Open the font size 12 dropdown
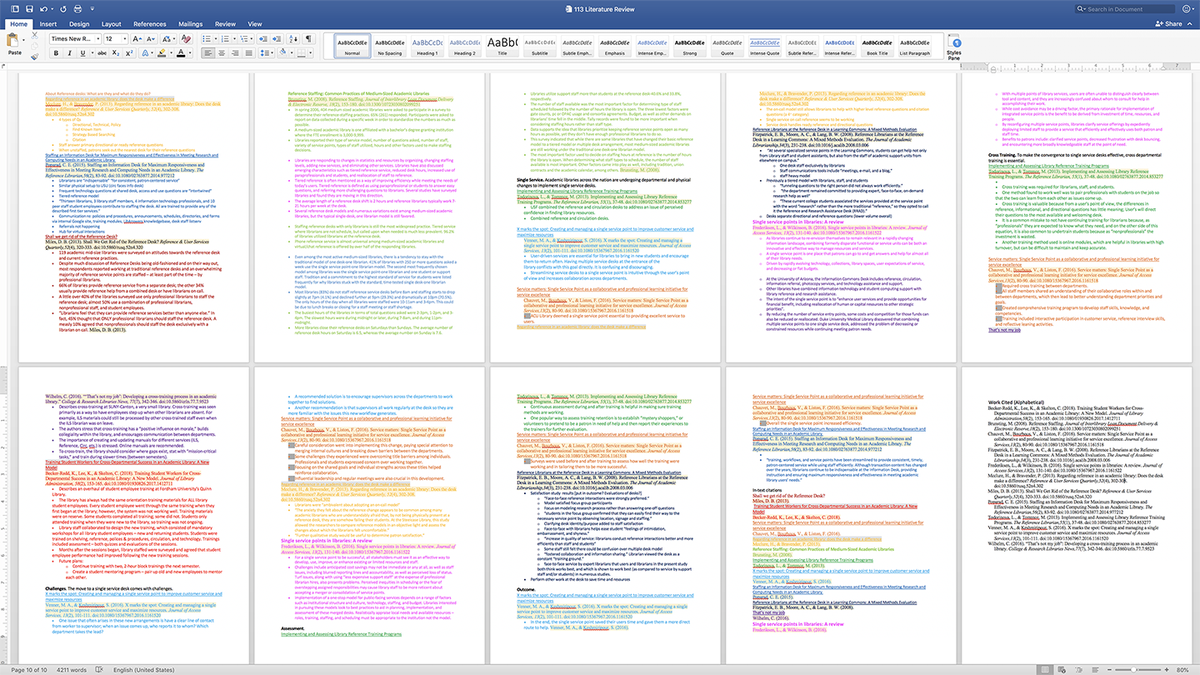The height and width of the screenshot is (675, 1200). (125, 39)
